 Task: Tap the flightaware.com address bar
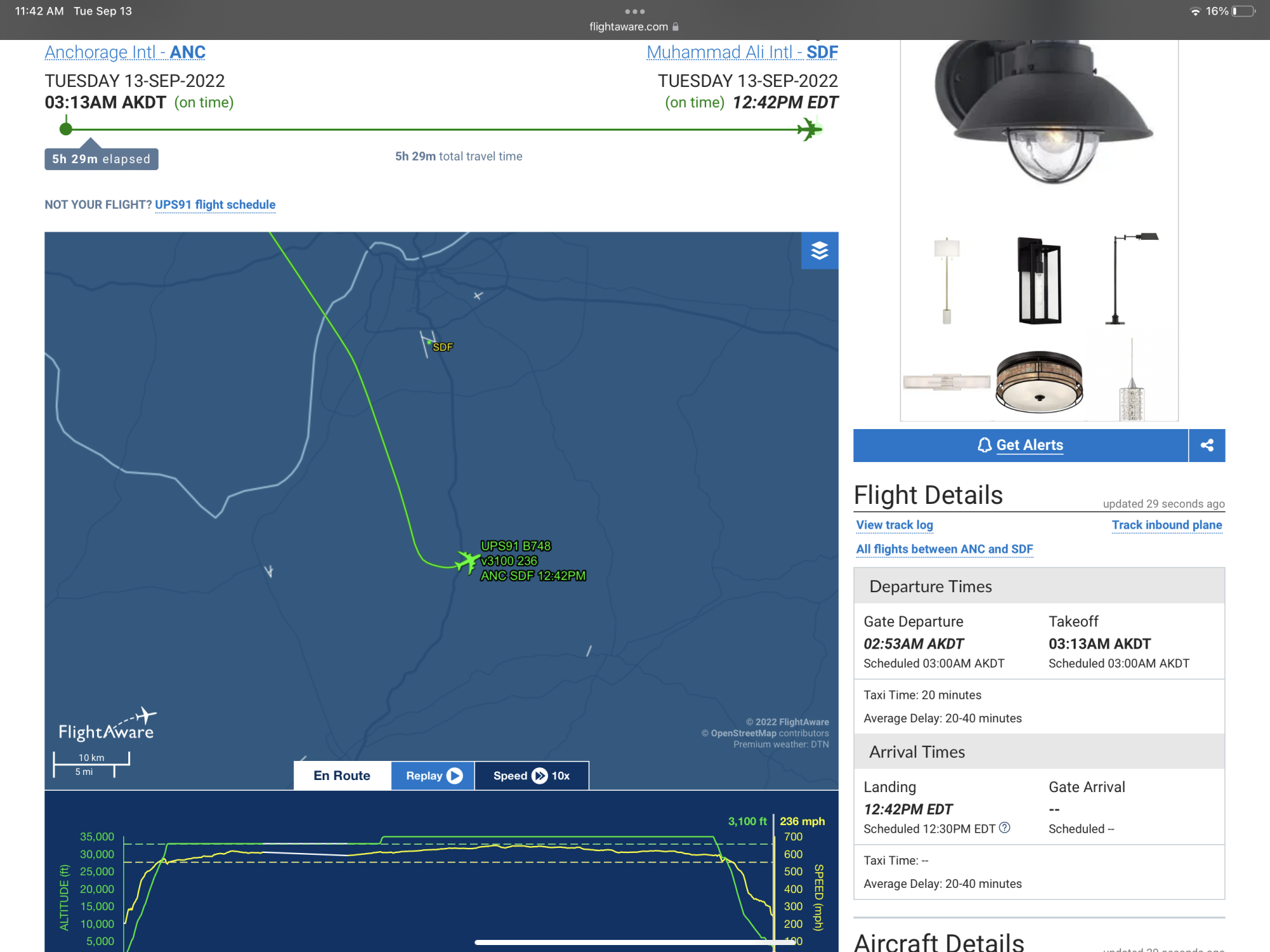[634, 27]
